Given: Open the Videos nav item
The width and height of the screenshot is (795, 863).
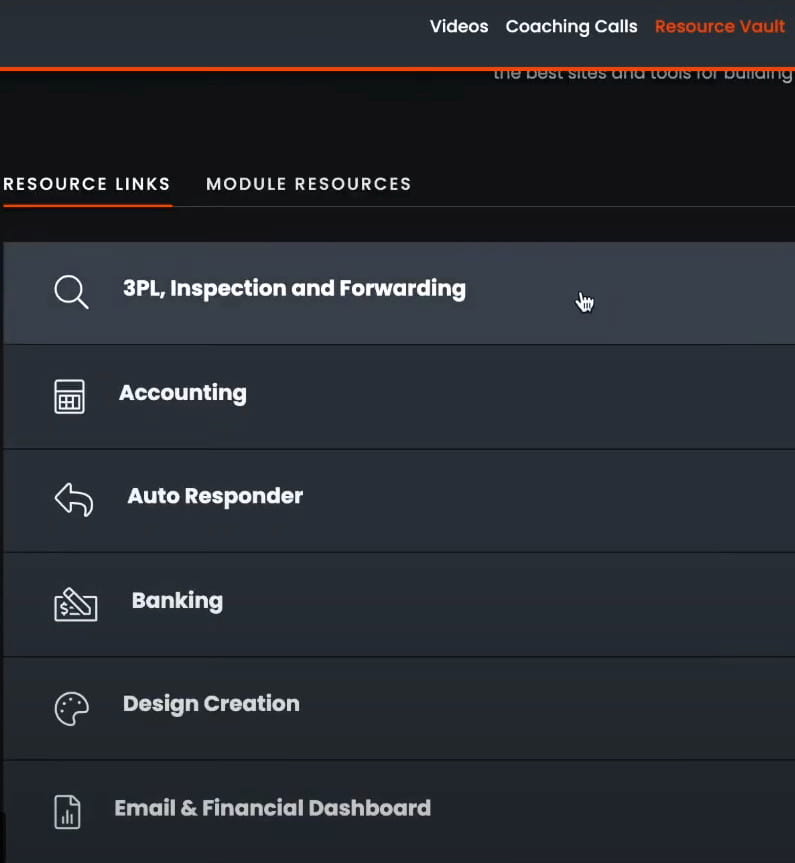Looking at the screenshot, I should [459, 26].
